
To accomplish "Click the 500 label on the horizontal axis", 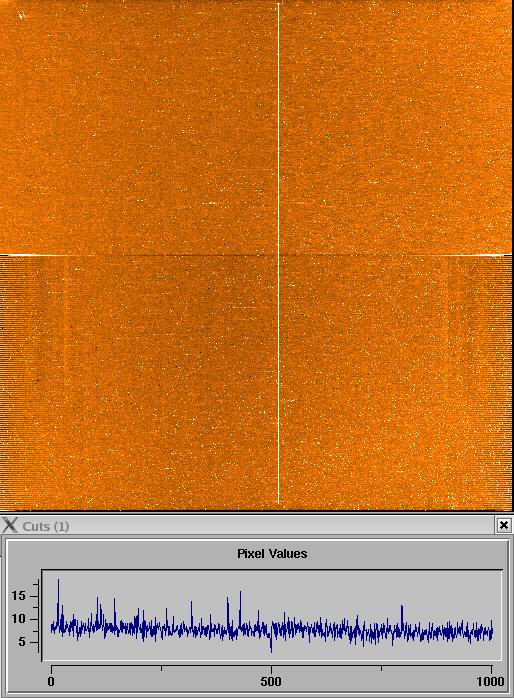I will [x=271, y=682].
